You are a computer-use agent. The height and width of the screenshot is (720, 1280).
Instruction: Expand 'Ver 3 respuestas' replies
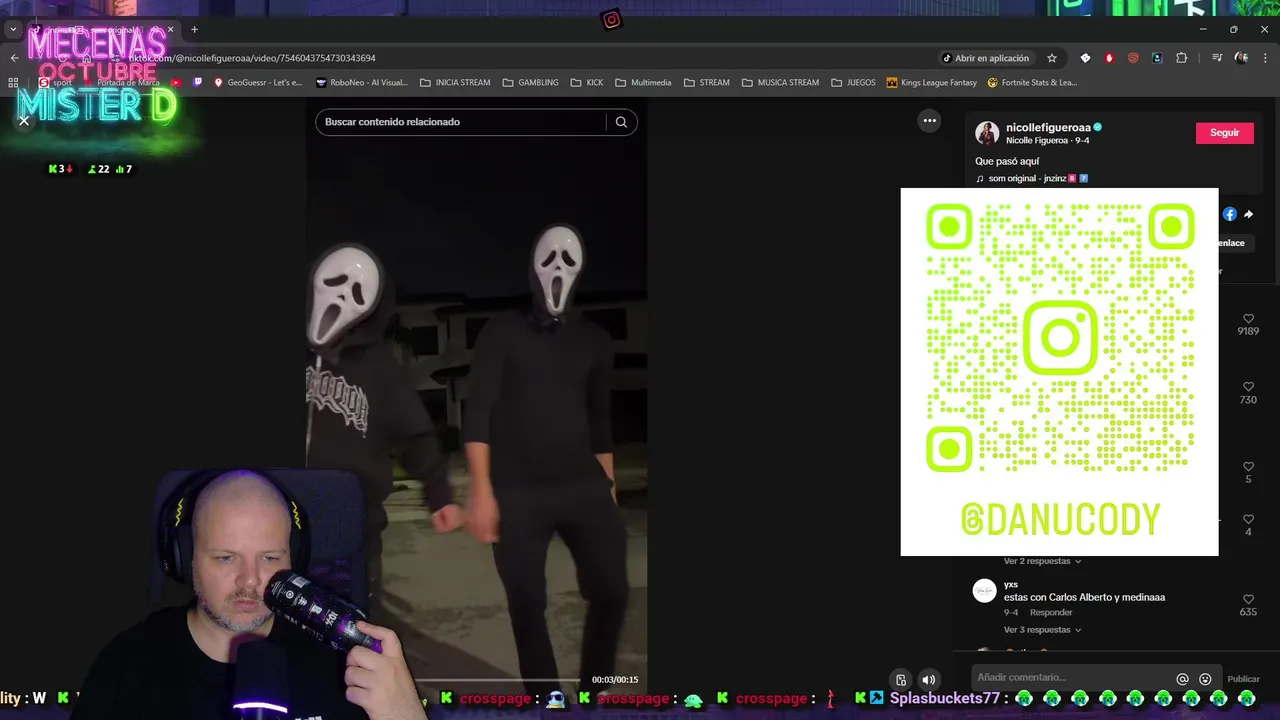point(1042,630)
